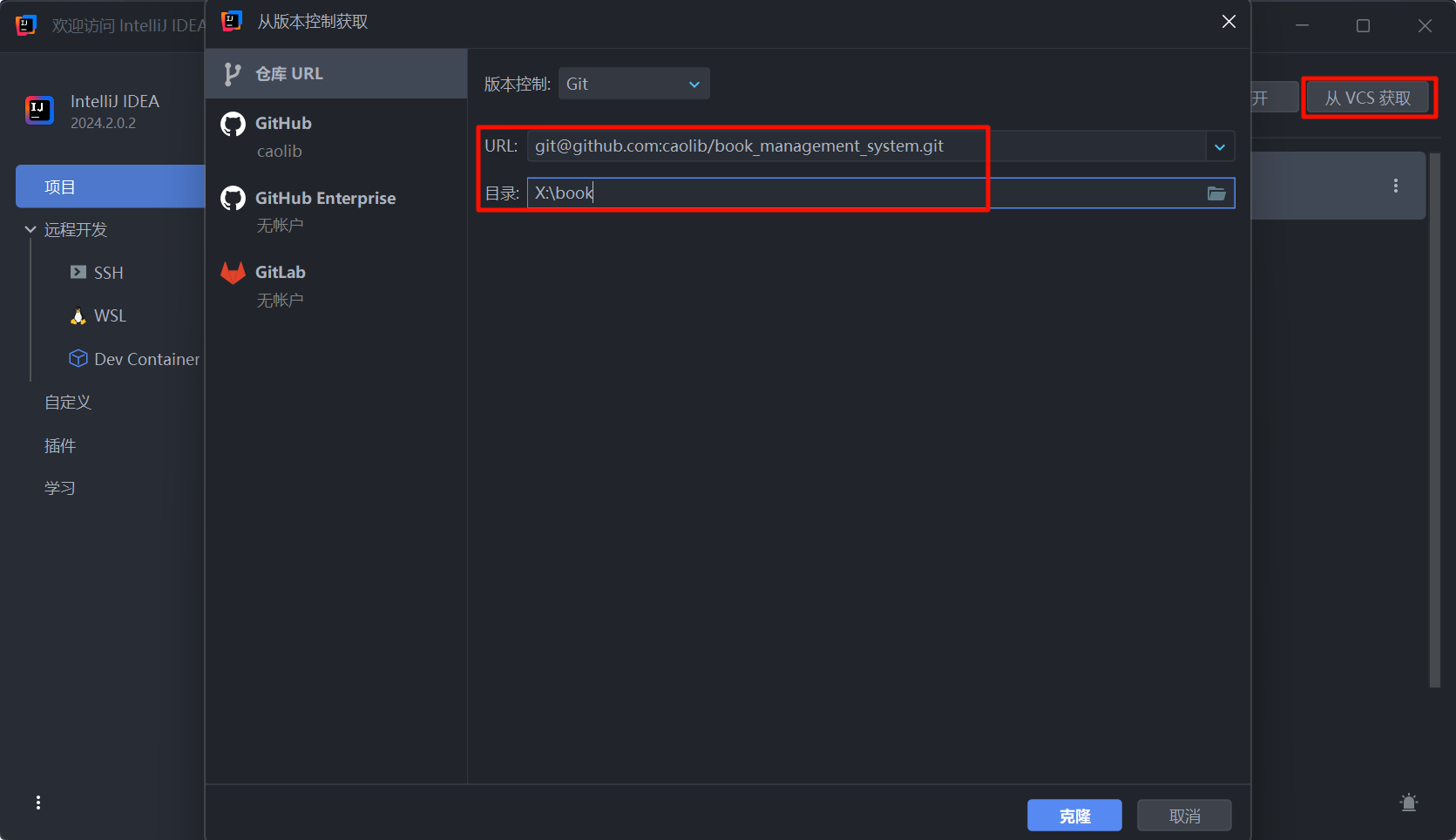This screenshot has height=840, width=1456.
Task: Open the URL history dropdown arrow
Action: pyautogui.click(x=1220, y=147)
